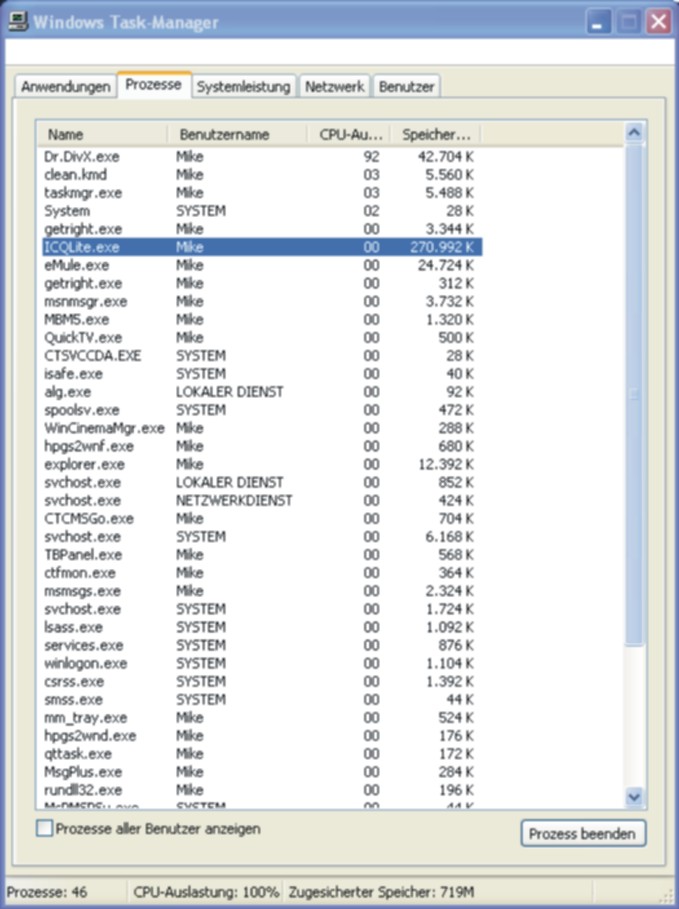This screenshot has width=679, height=909.
Task: Open the Benutzer tab
Action: [406, 86]
